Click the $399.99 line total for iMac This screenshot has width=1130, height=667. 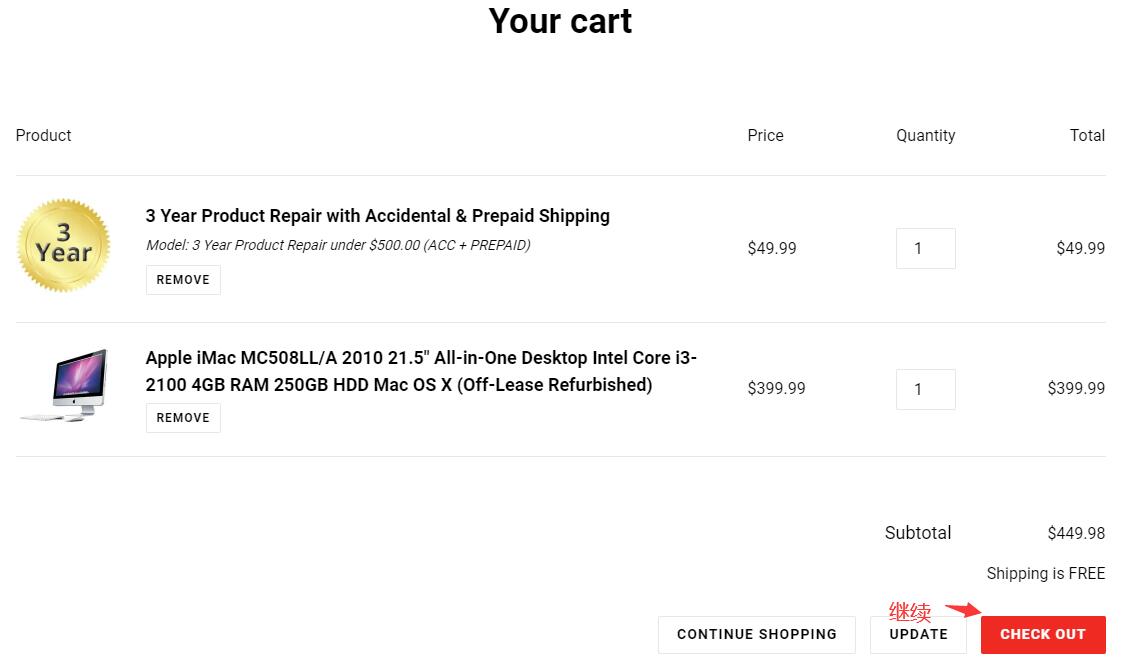click(x=1076, y=388)
